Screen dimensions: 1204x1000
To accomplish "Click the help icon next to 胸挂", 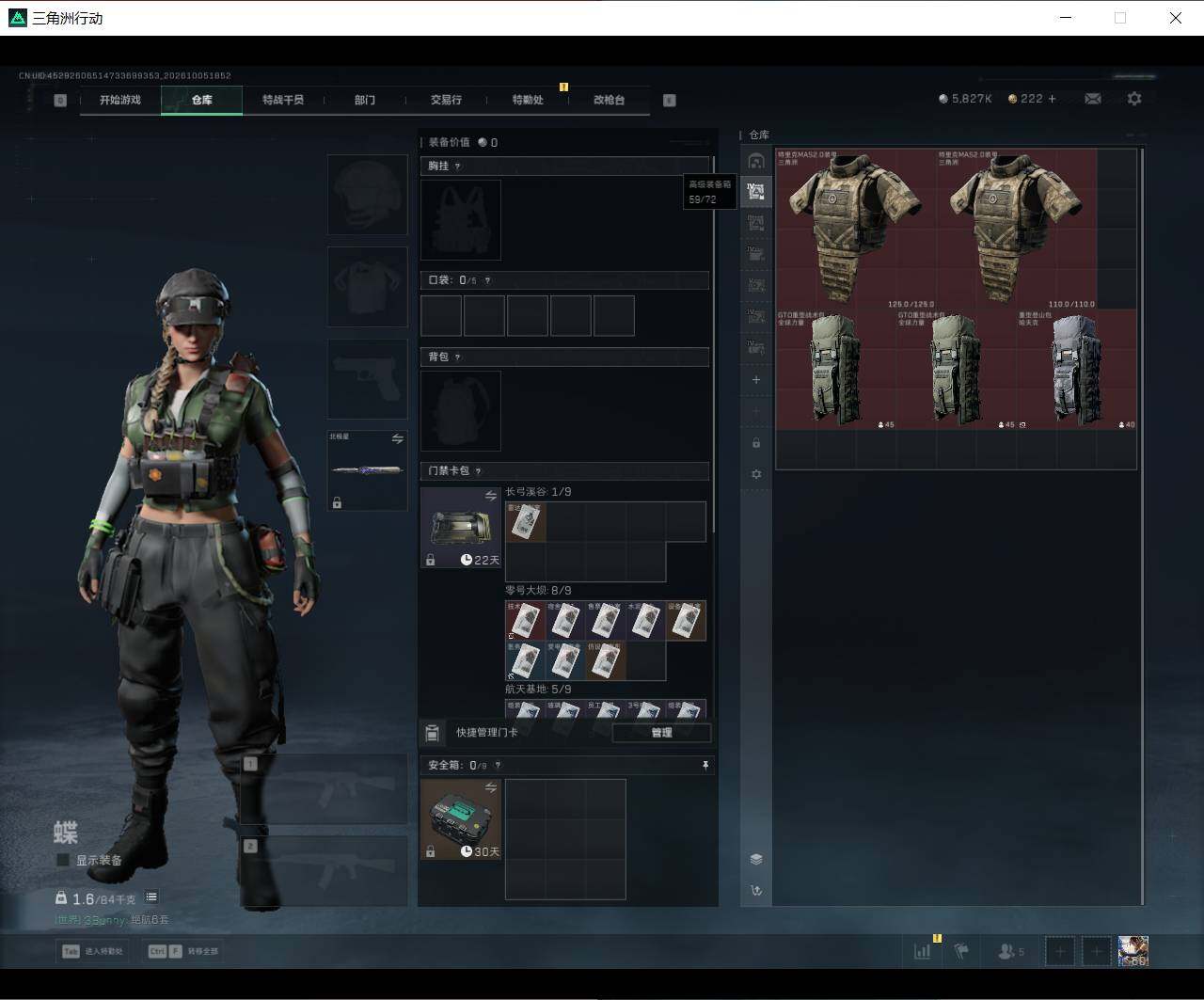I will (x=457, y=167).
